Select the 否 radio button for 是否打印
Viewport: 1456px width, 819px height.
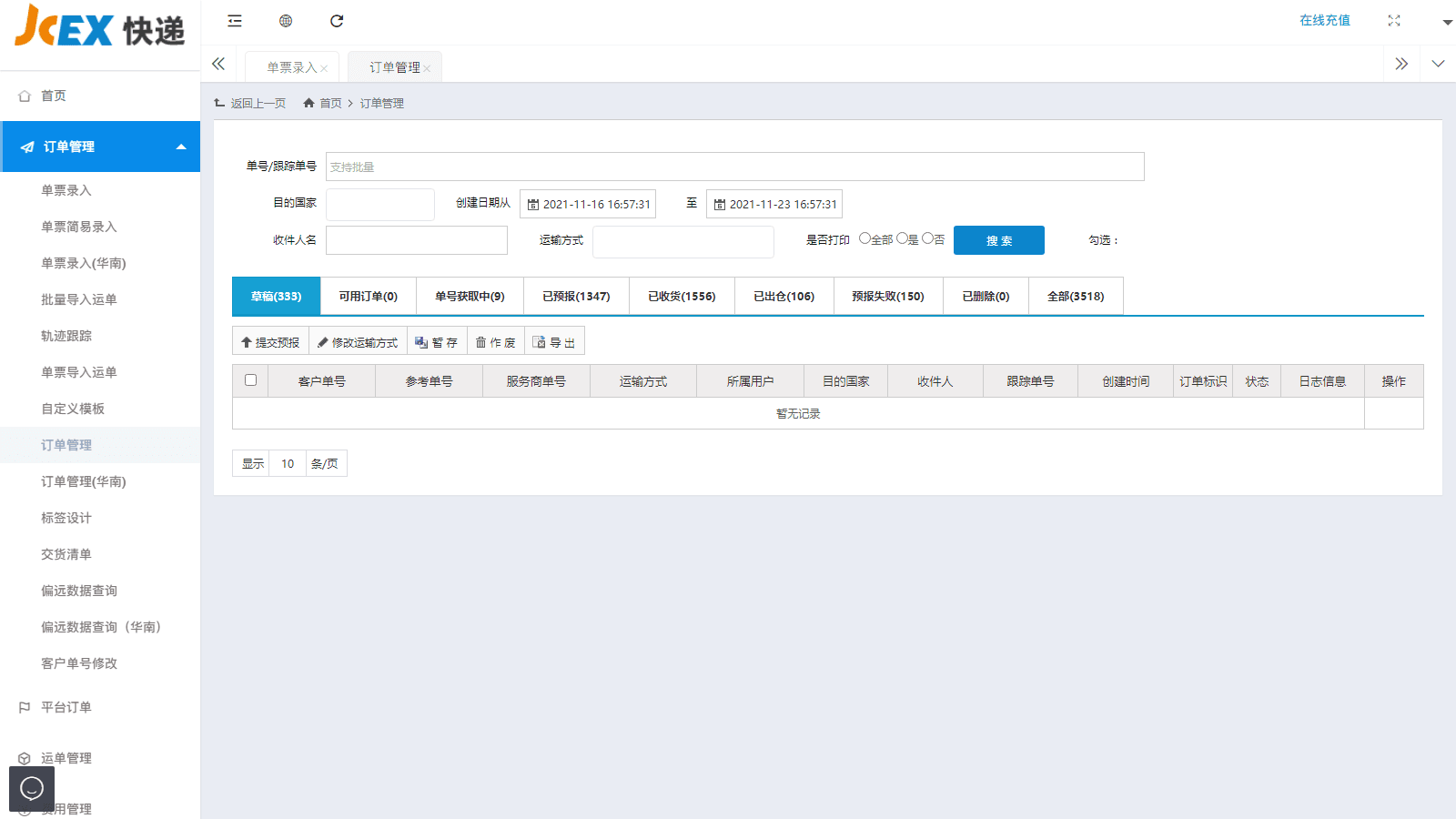(x=929, y=238)
